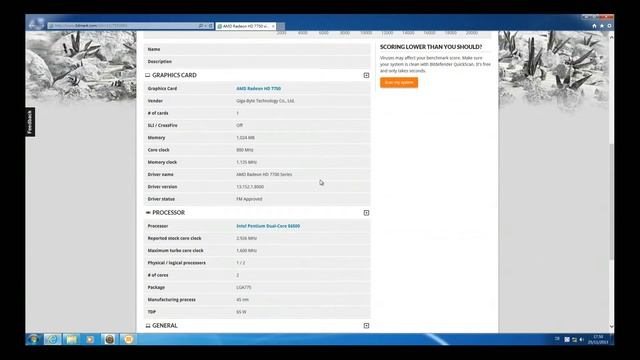The height and width of the screenshot is (360, 640).
Task: Click the Scoring Lower Than You Should heading
Action: (431, 47)
